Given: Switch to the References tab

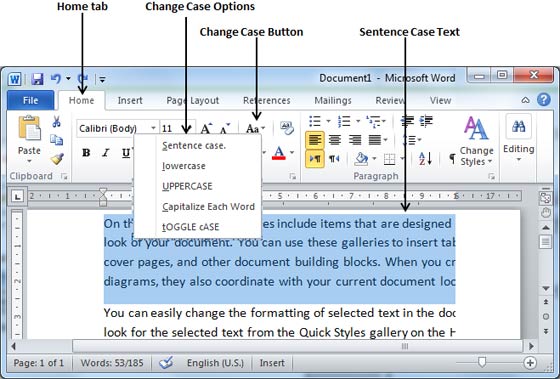Looking at the screenshot, I should pos(266,100).
